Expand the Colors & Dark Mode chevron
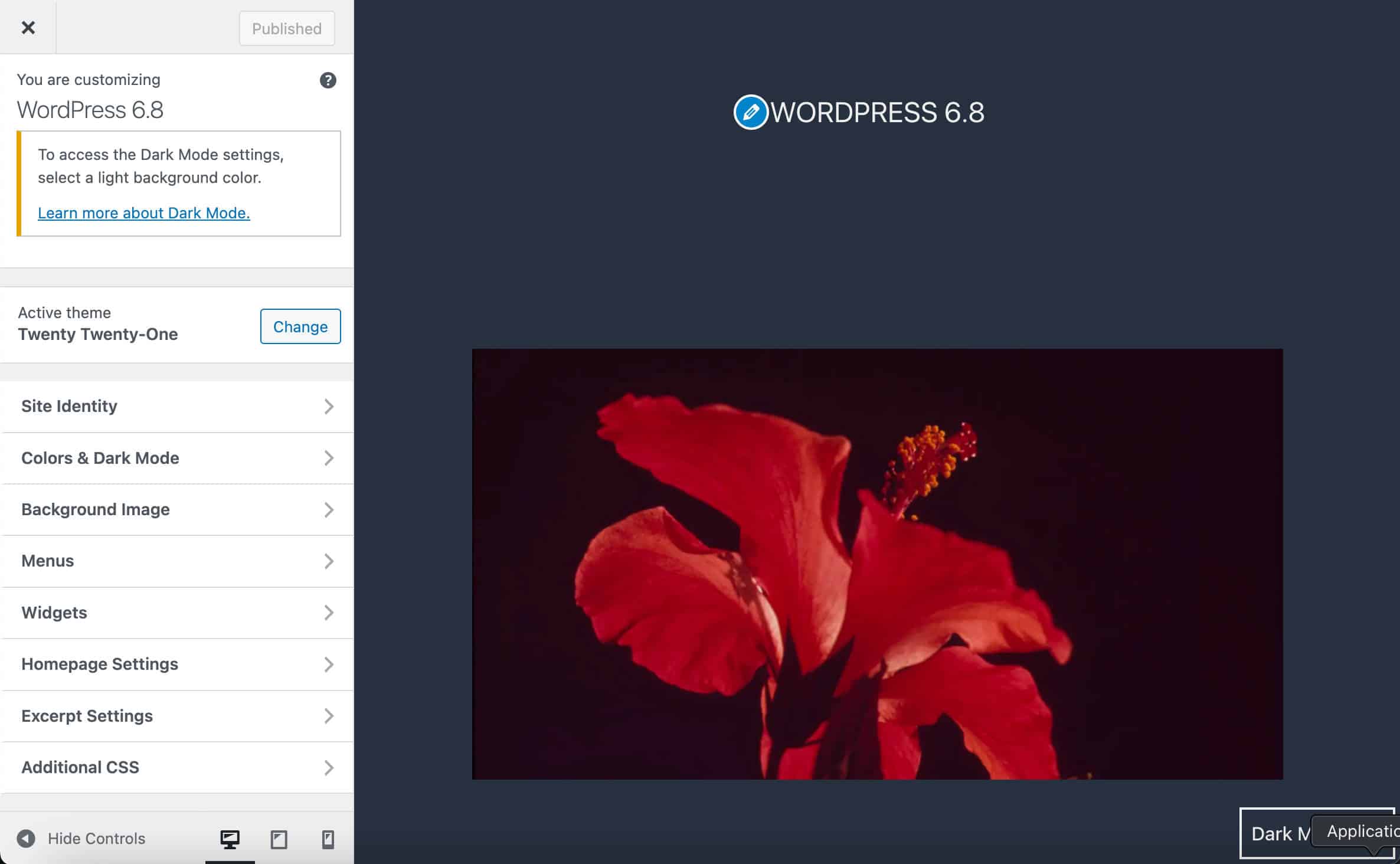This screenshot has height=864, width=1400. click(329, 458)
